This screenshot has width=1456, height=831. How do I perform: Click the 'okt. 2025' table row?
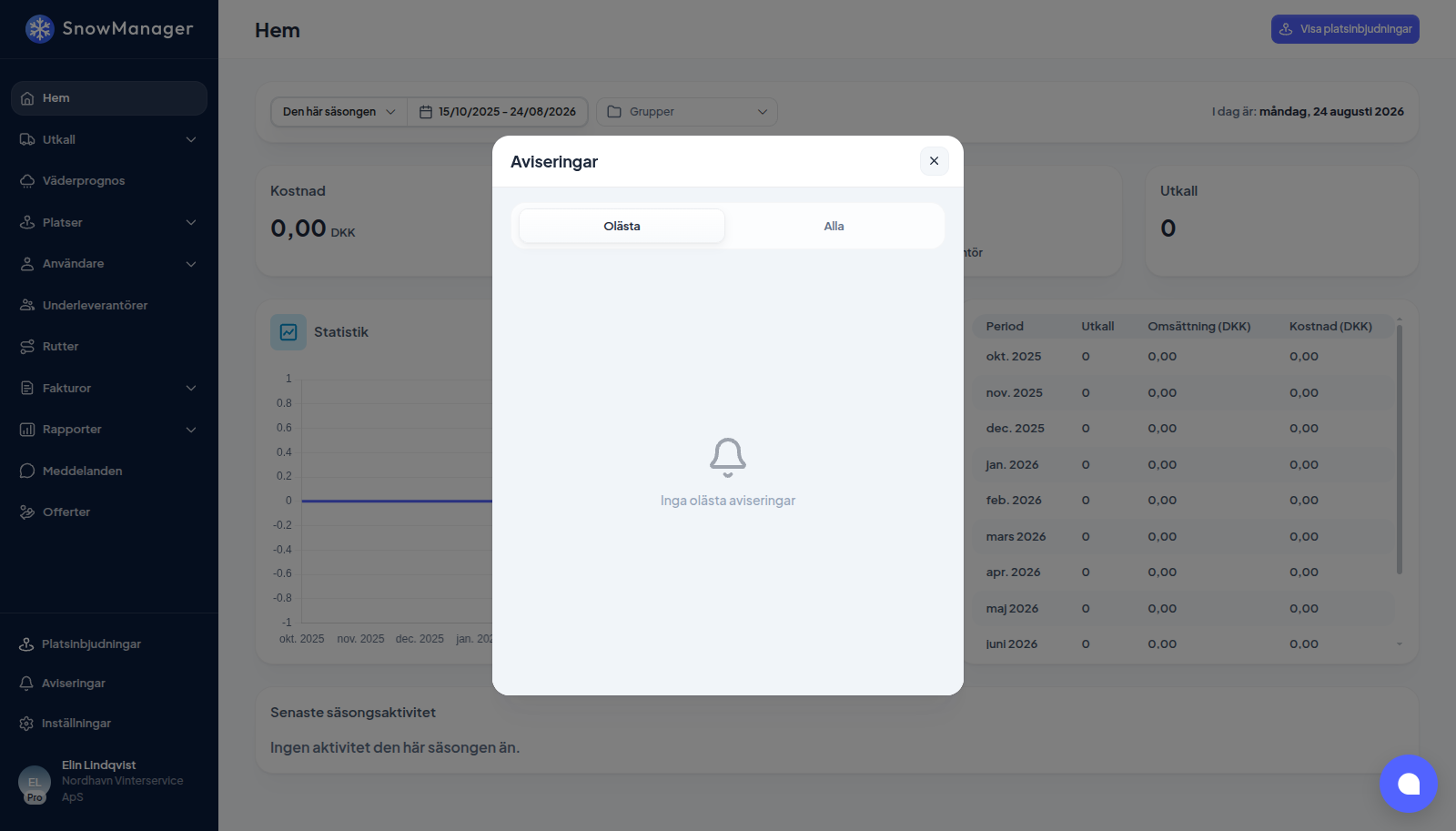point(1183,357)
